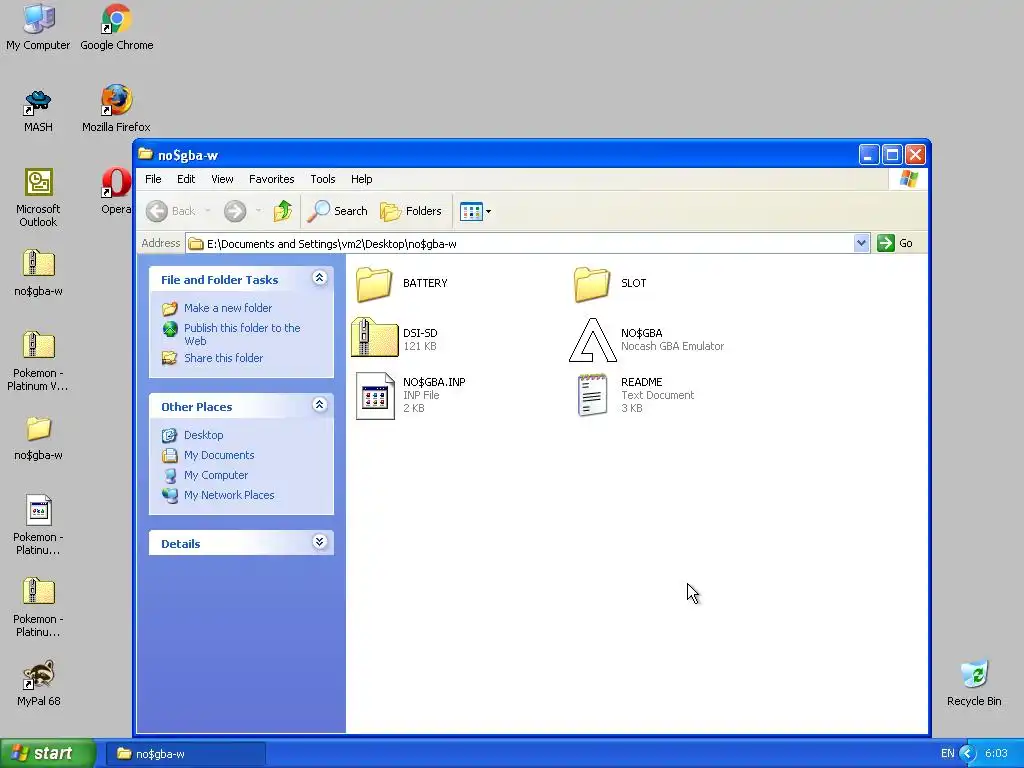The height and width of the screenshot is (768, 1024).
Task: Select Microsoft Outlook desktop icon
Action: 39,198
